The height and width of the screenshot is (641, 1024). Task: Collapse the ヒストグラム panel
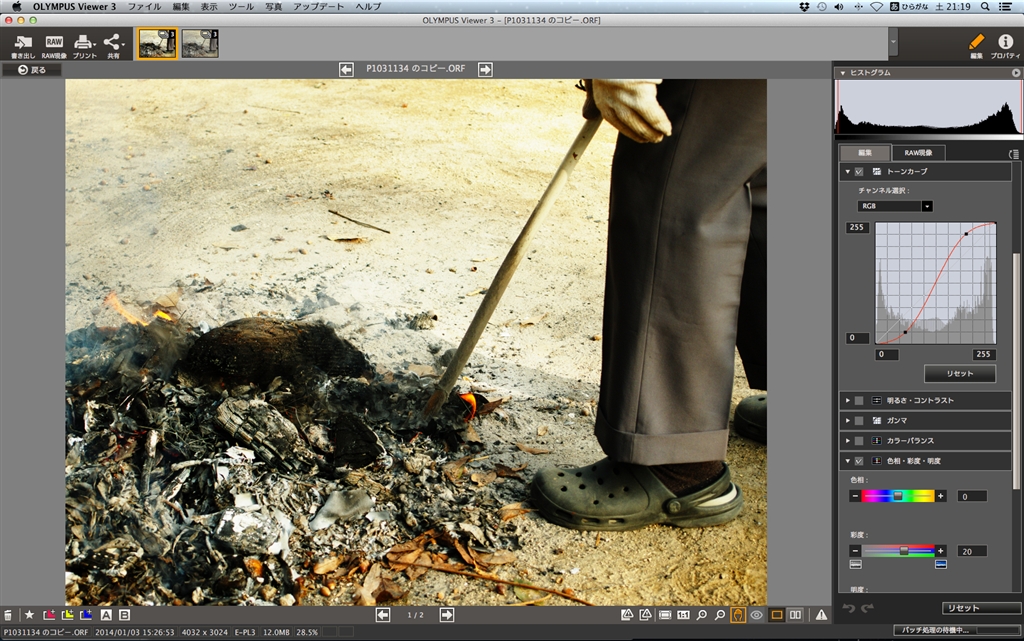[842, 73]
